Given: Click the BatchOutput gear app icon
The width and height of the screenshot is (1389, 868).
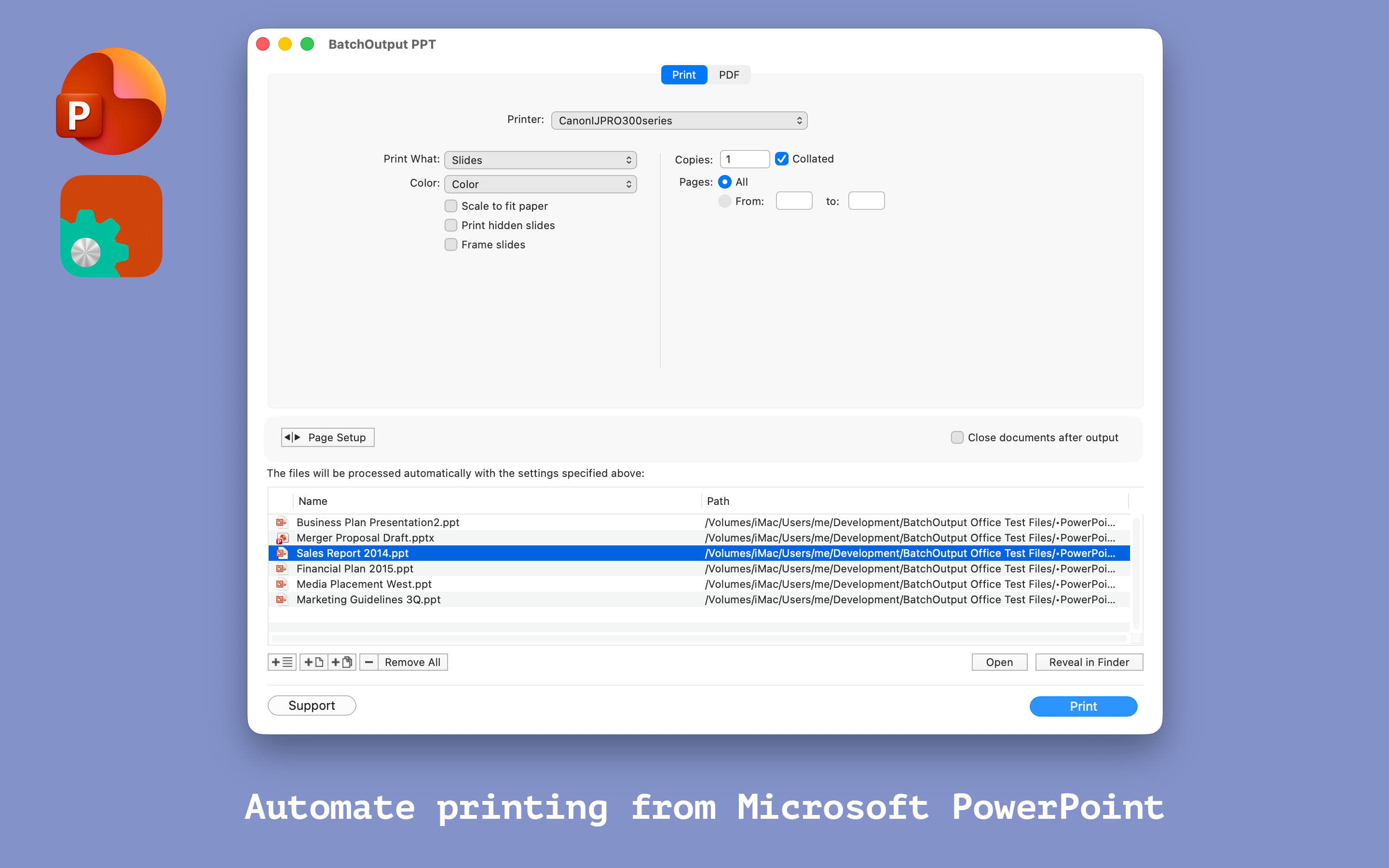Looking at the screenshot, I should tap(111, 226).
